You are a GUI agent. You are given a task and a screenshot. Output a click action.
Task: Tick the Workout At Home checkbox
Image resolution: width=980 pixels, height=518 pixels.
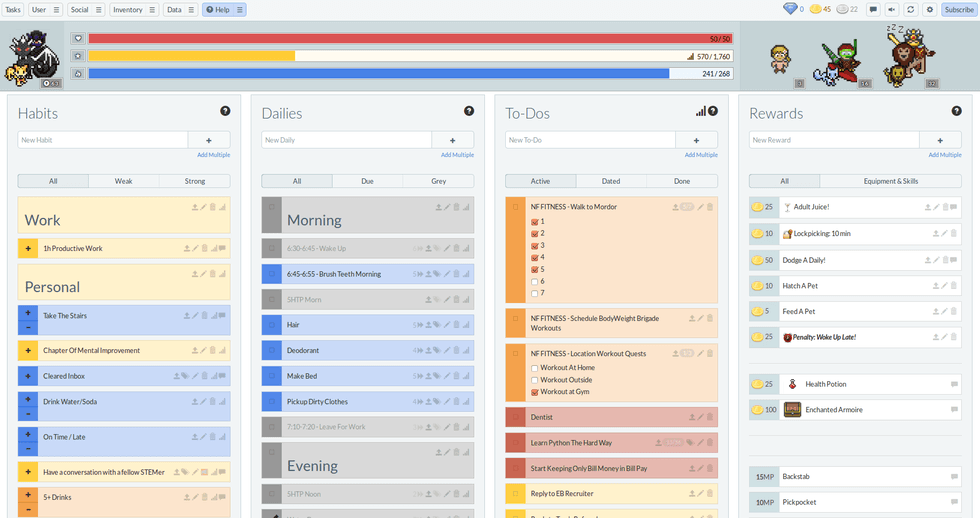[535, 368]
